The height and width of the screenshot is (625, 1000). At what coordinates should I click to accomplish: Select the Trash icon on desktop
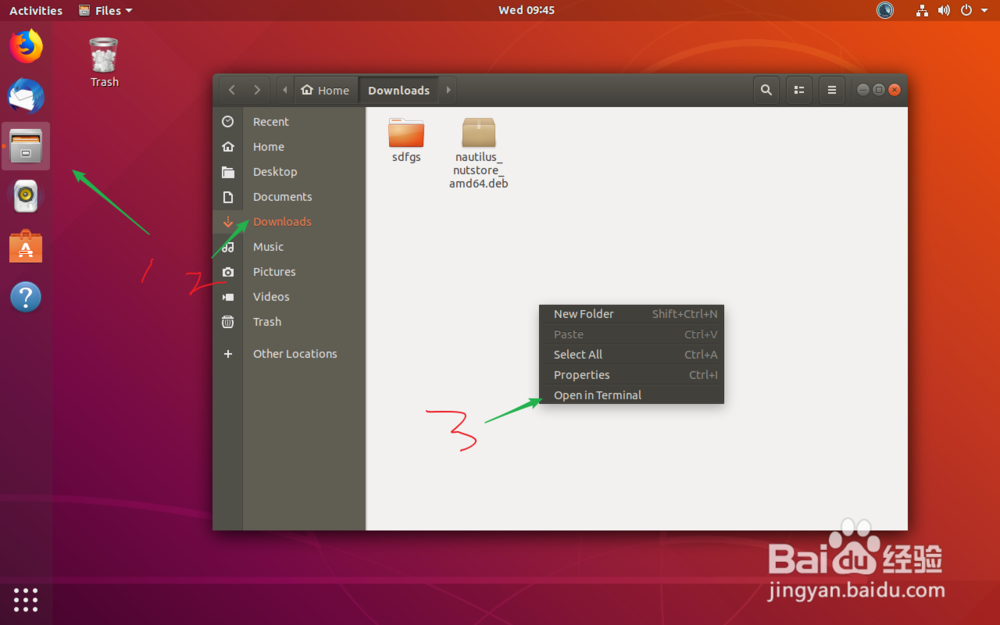tap(104, 62)
